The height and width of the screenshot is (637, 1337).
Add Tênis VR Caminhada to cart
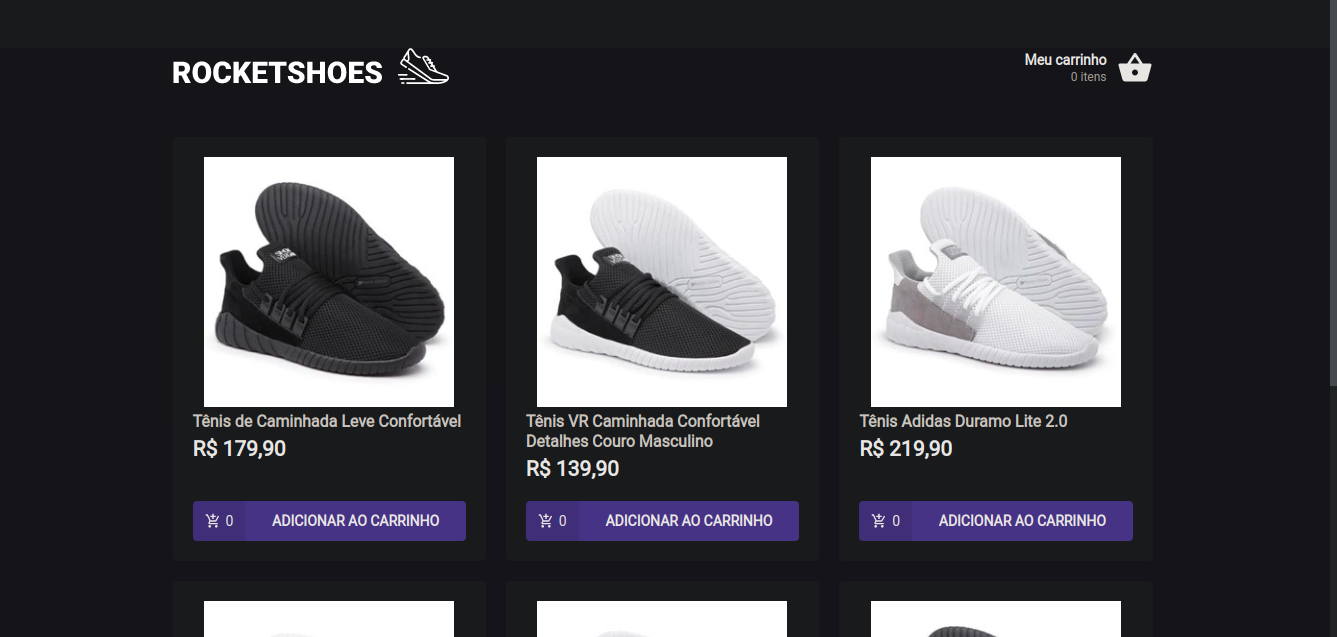pyautogui.click(x=688, y=521)
